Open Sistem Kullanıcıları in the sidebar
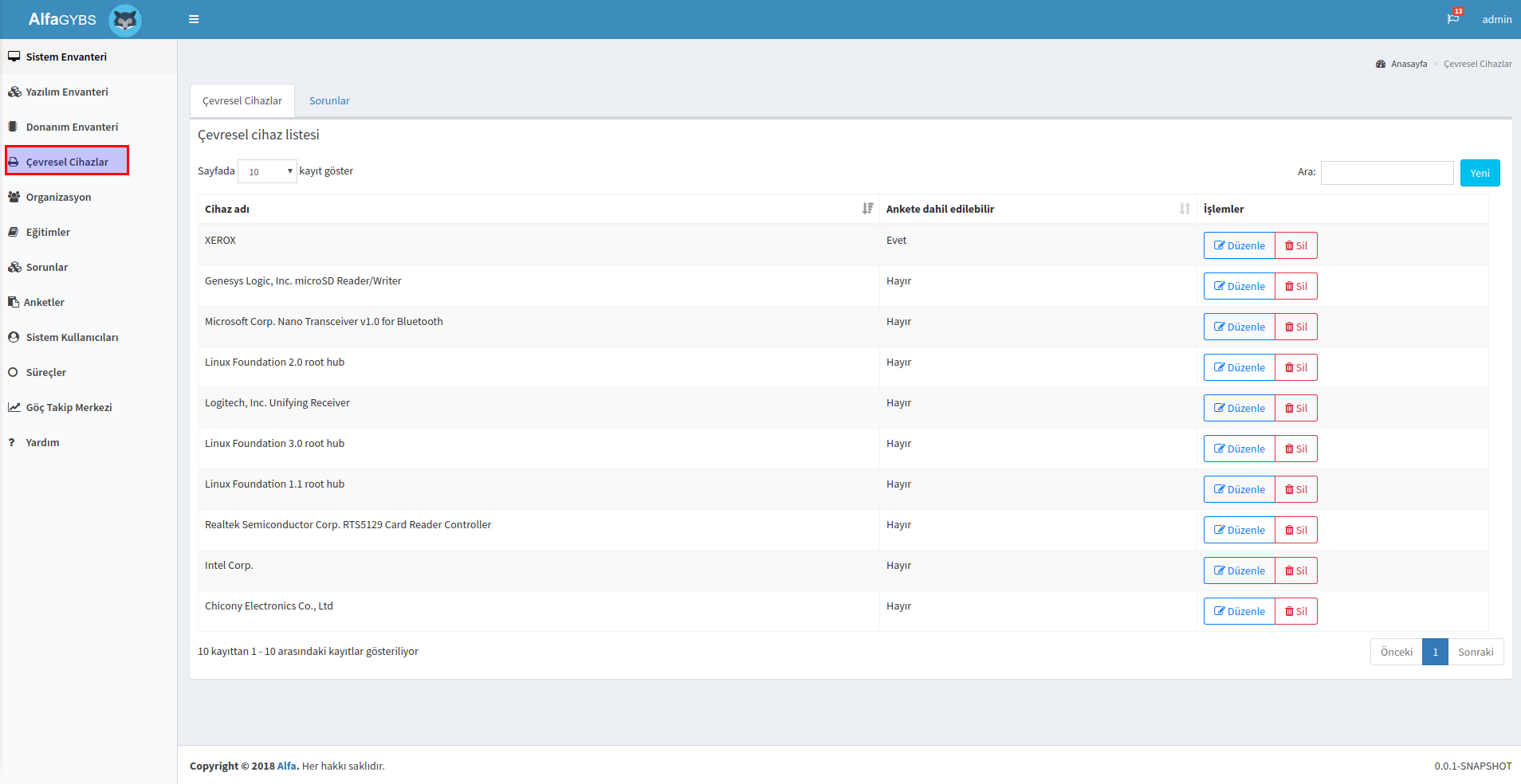The image size is (1521, 784). pos(88,337)
